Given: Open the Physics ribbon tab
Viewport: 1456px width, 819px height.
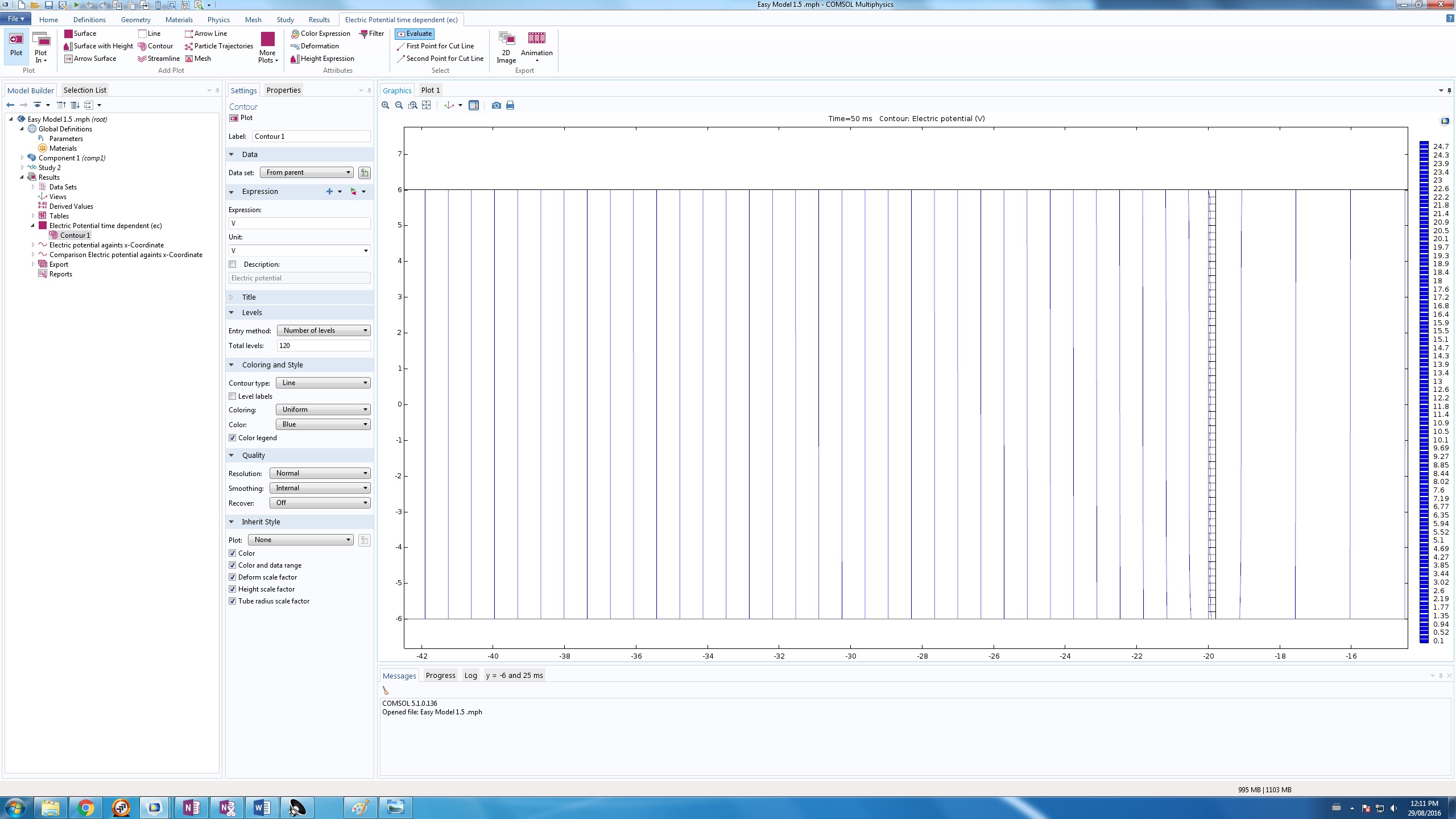Looking at the screenshot, I should click(218, 19).
